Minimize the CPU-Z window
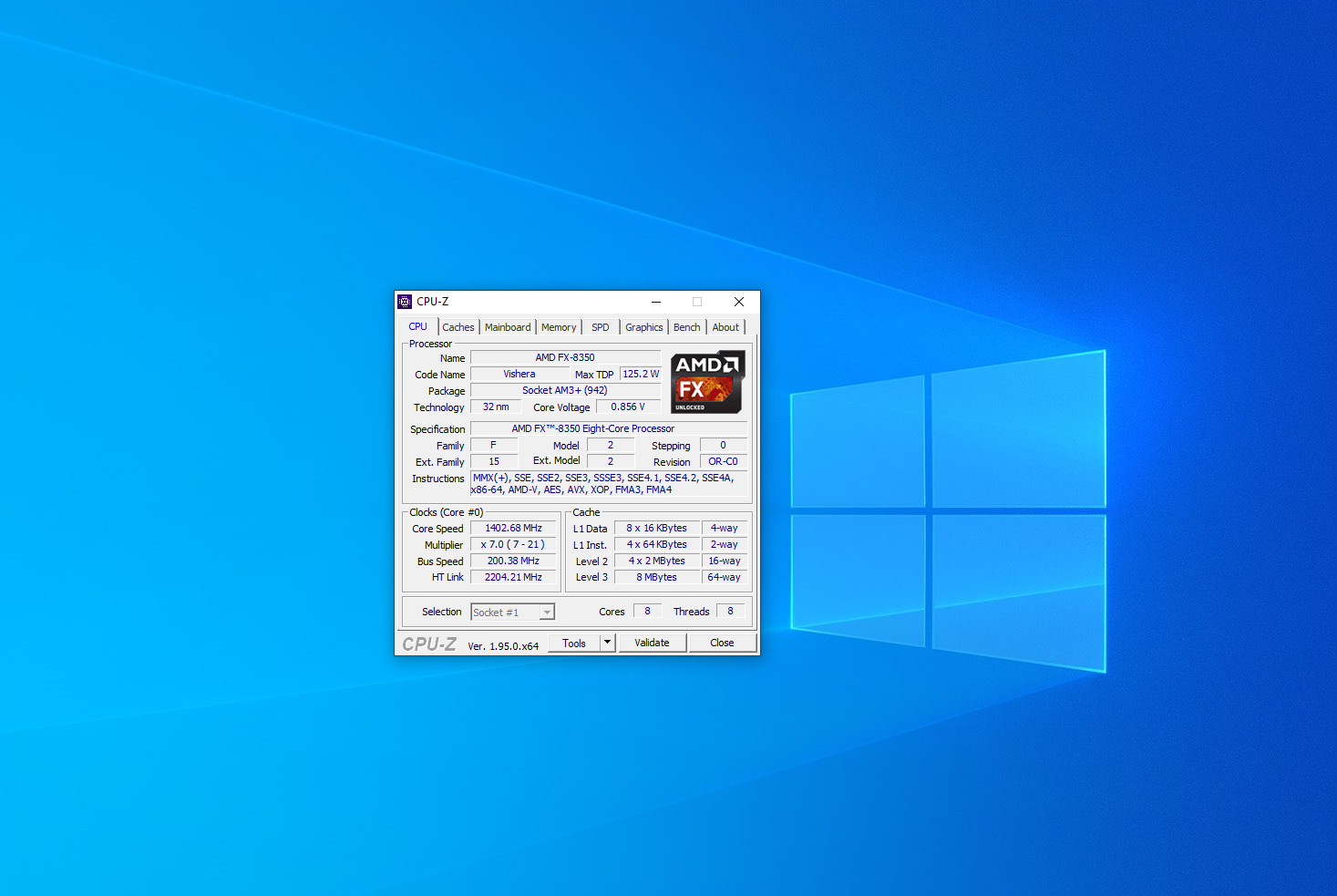This screenshot has height=896, width=1337. (x=656, y=302)
